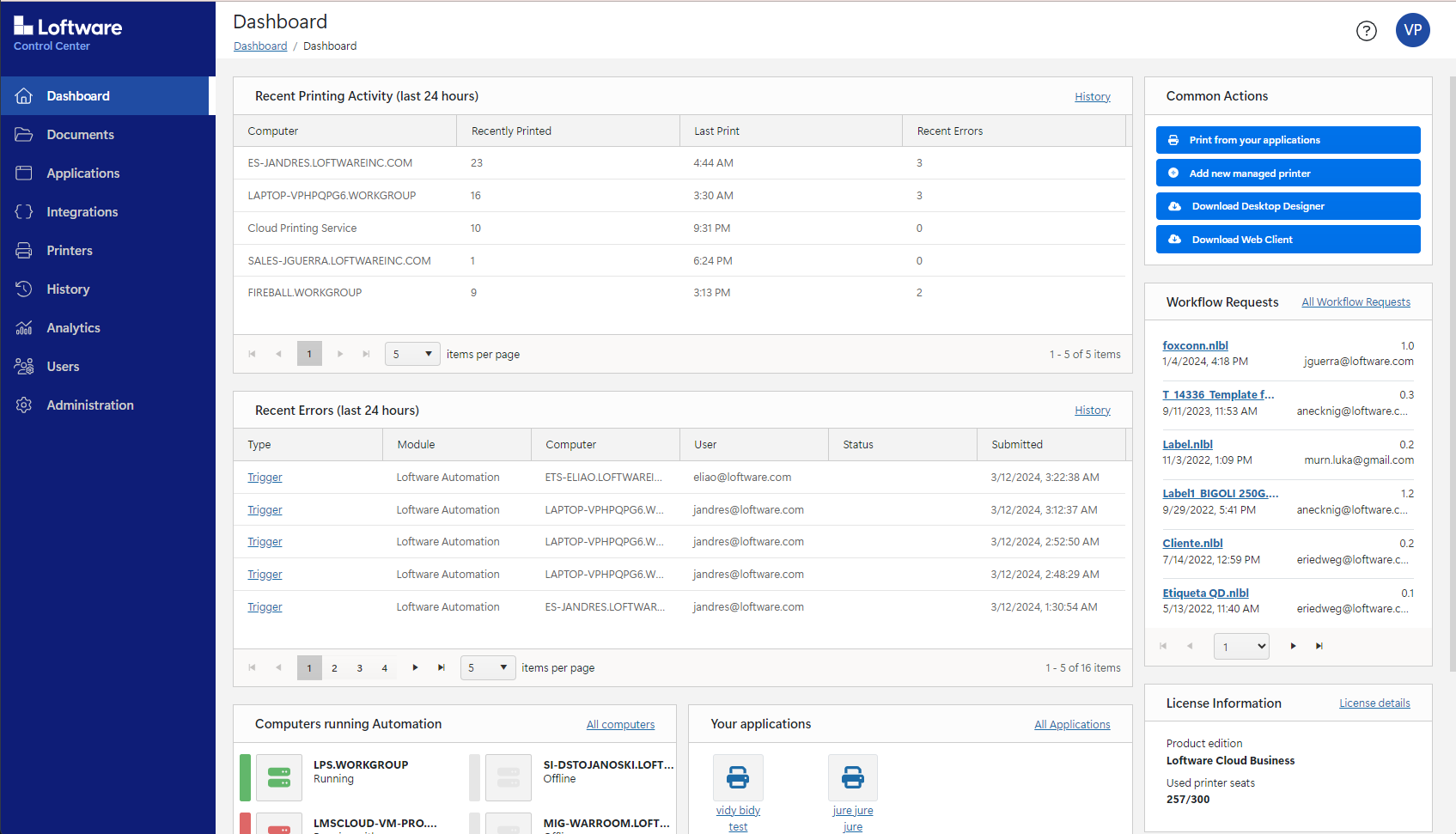The height and width of the screenshot is (834, 1456).
Task: Open the VP user profile avatar
Action: (x=1412, y=30)
